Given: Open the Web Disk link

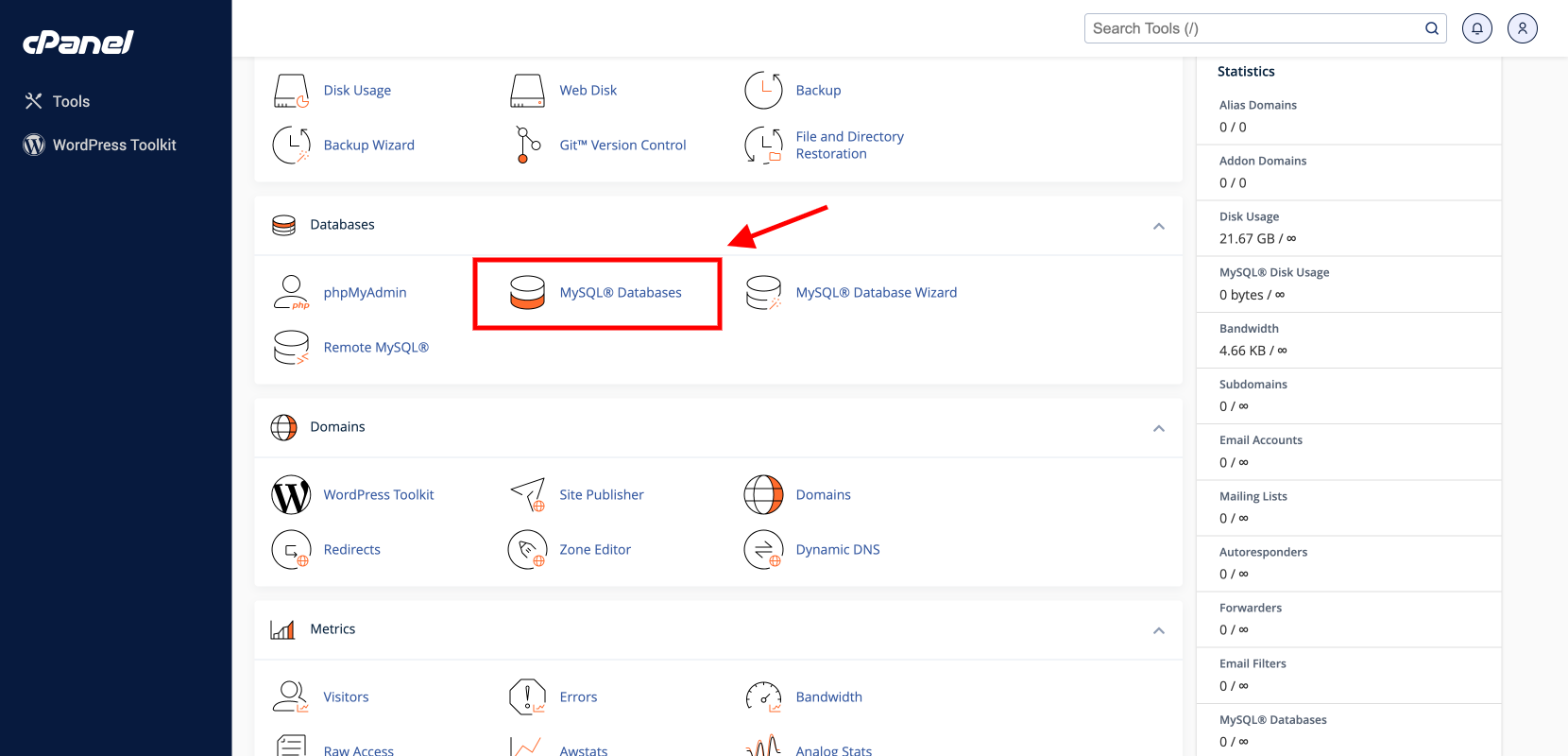Looking at the screenshot, I should (588, 91).
